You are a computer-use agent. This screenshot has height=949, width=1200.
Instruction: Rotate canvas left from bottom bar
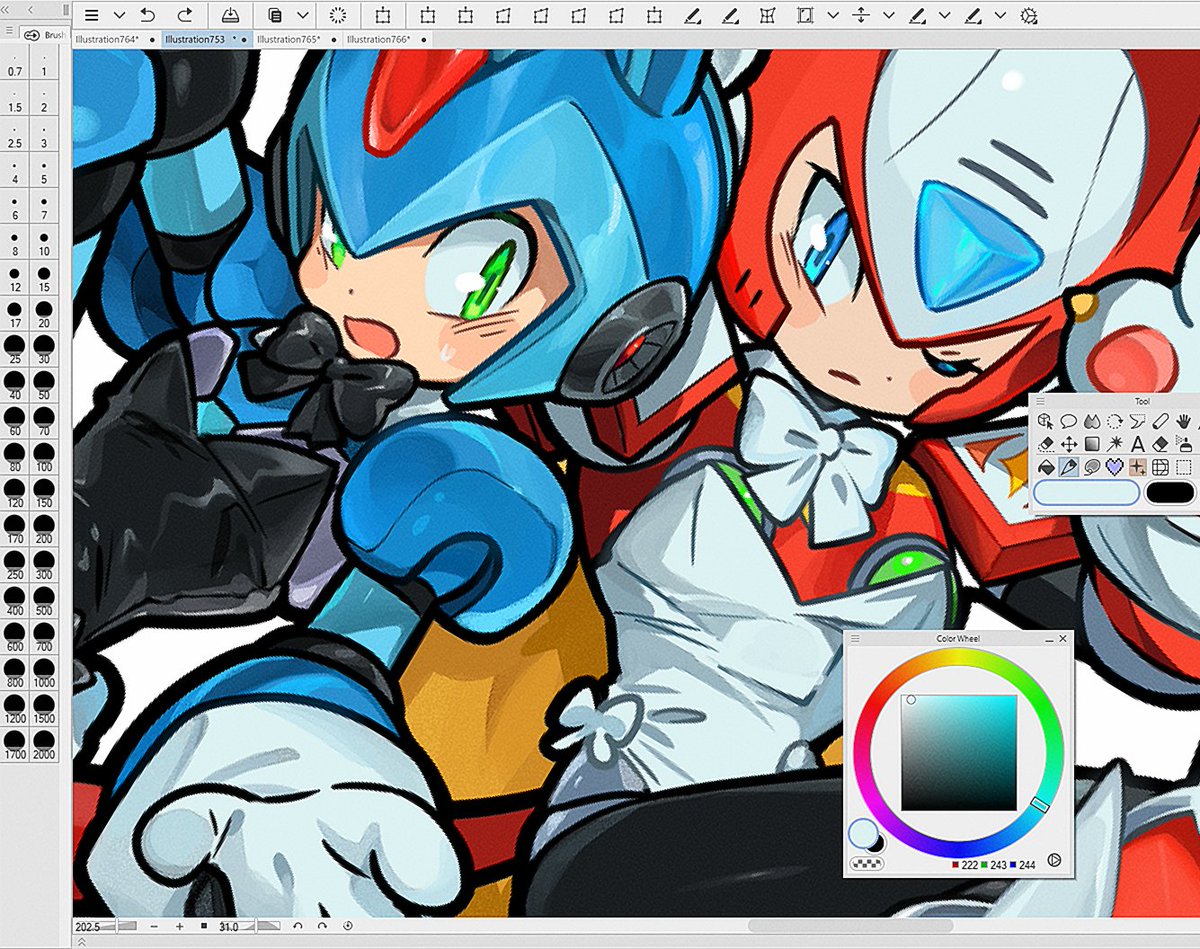pos(297,926)
